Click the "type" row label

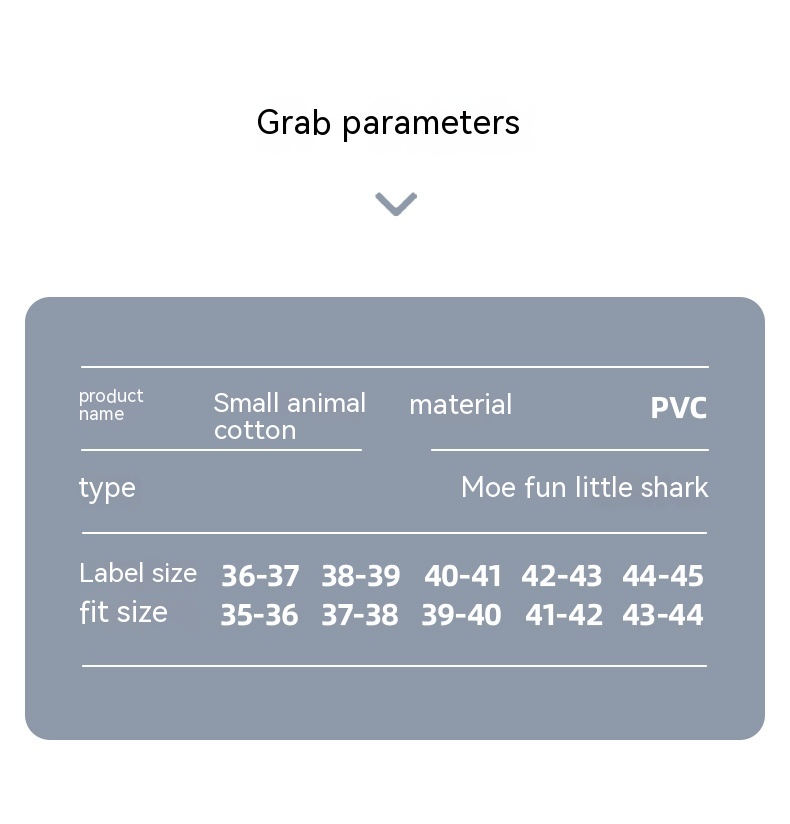pyautogui.click(x=107, y=488)
